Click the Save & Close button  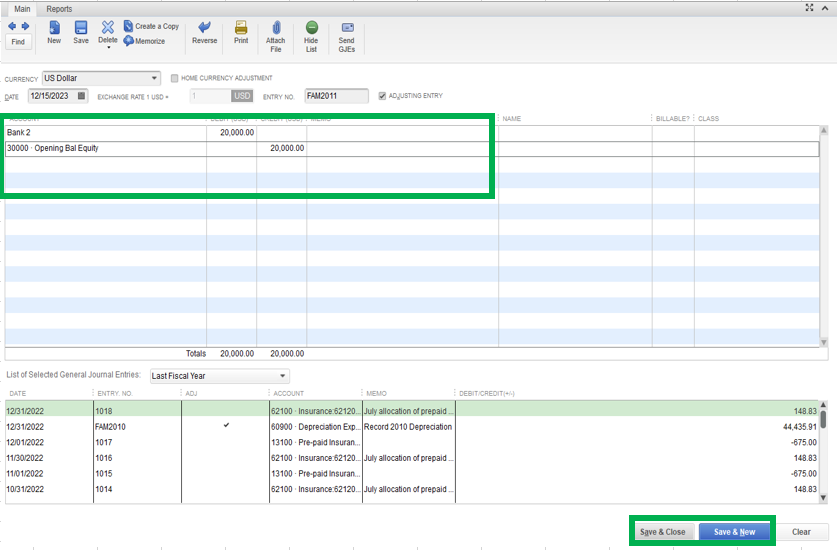(x=662, y=532)
